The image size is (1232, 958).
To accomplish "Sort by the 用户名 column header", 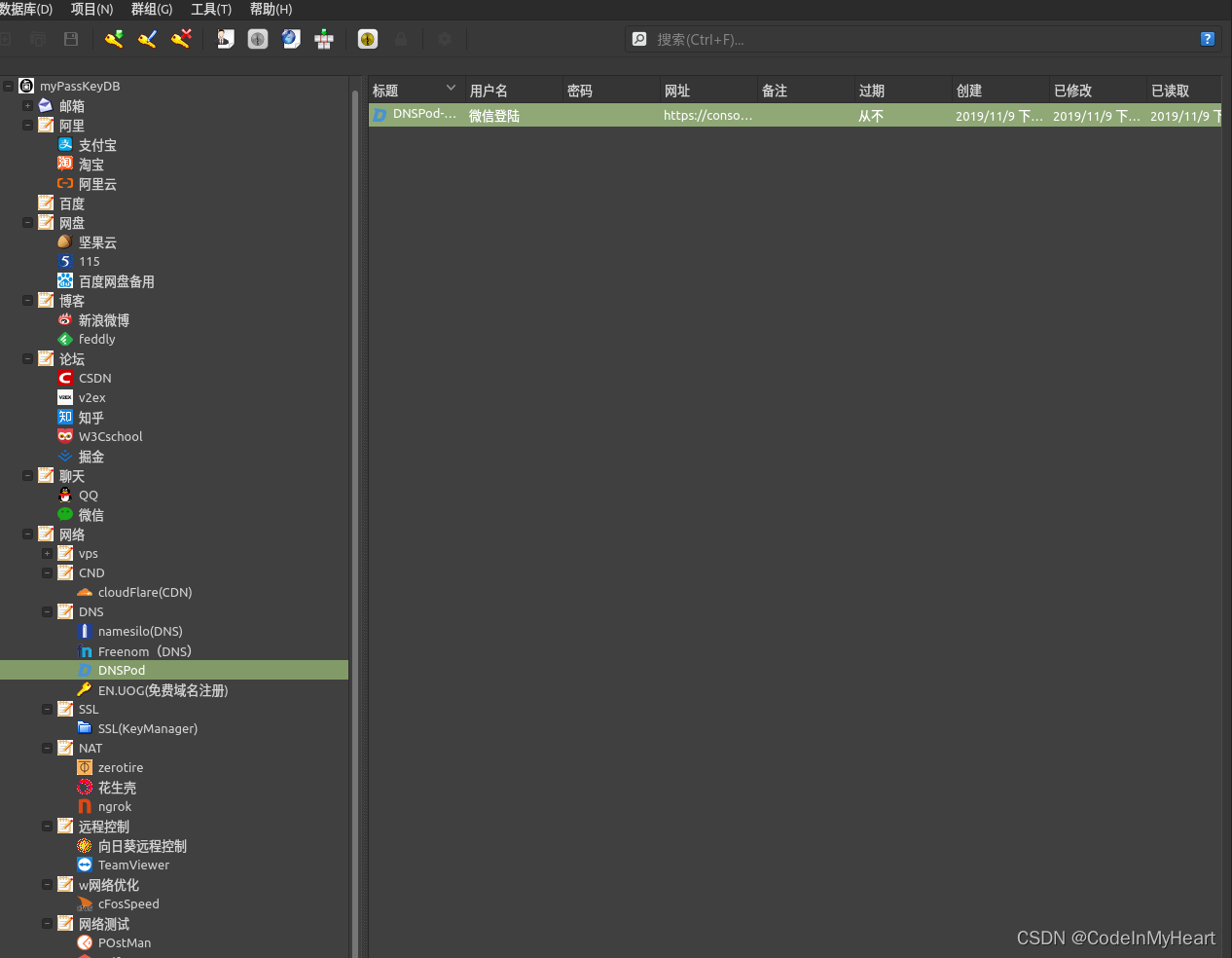I will click(514, 91).
